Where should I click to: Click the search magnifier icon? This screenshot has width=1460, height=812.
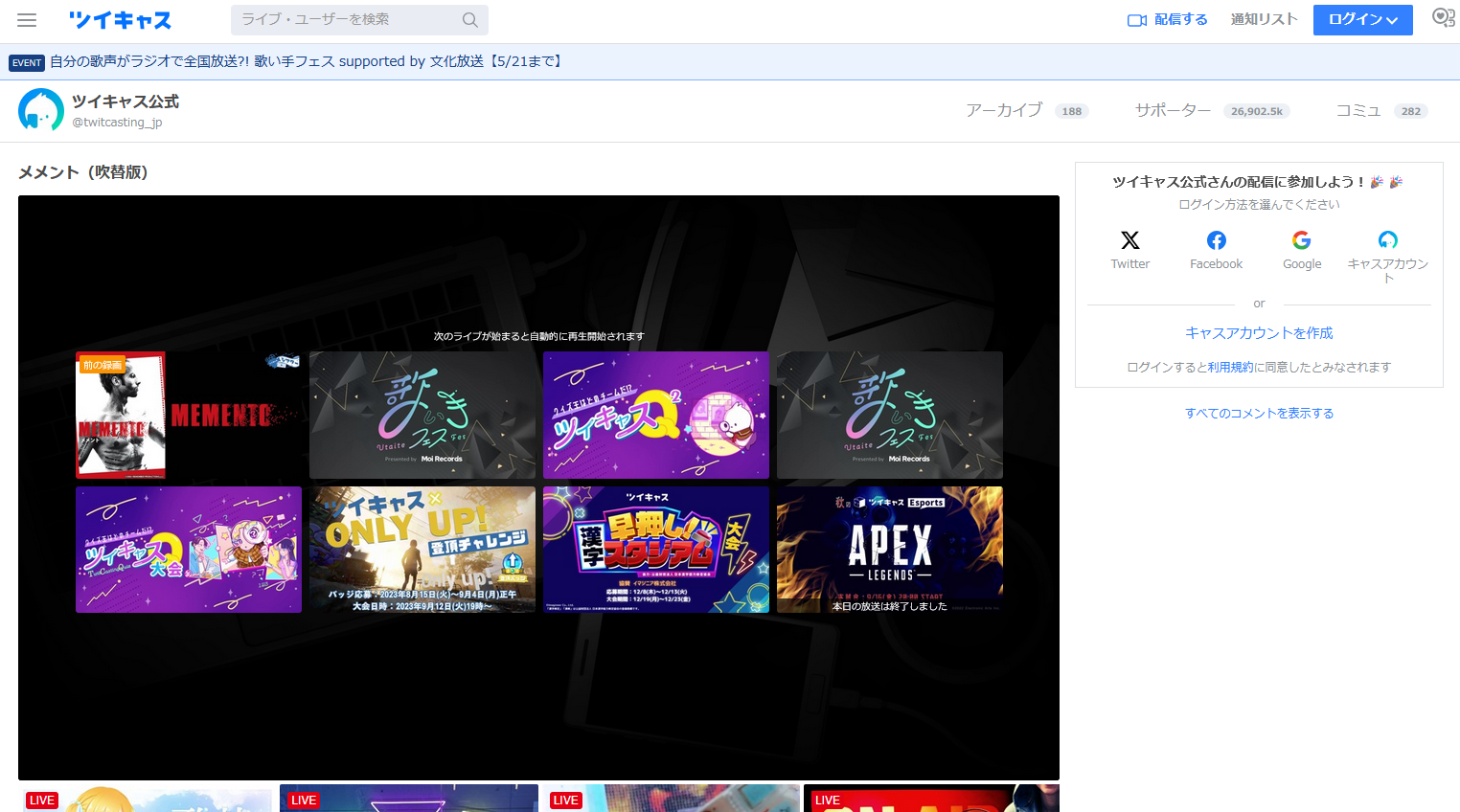[469, 19]
